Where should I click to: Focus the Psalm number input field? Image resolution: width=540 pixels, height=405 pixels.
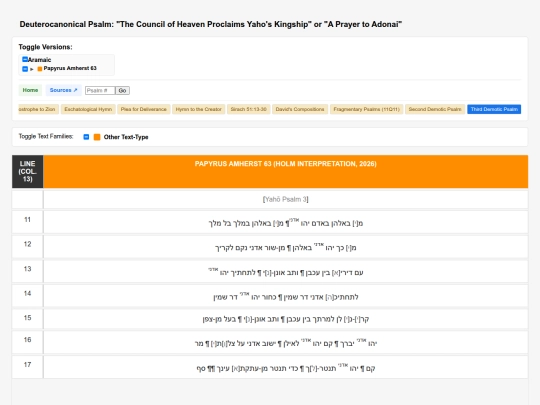pos(100,91)
